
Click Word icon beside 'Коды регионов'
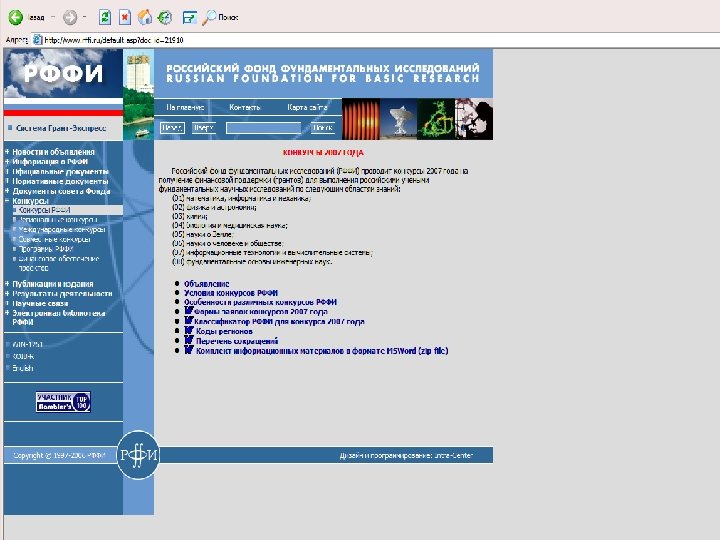(x=189, y=330)
